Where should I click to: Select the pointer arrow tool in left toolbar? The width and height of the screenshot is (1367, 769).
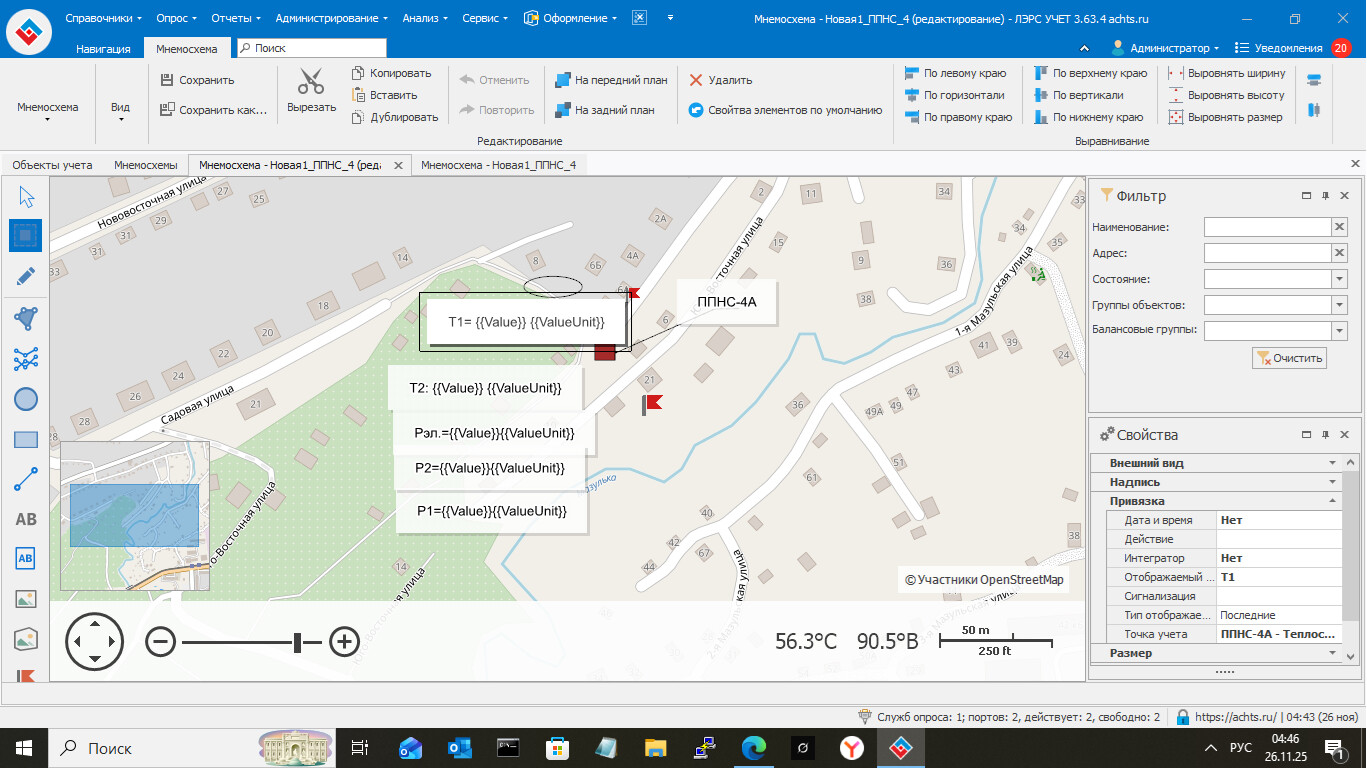coord(26,197)
